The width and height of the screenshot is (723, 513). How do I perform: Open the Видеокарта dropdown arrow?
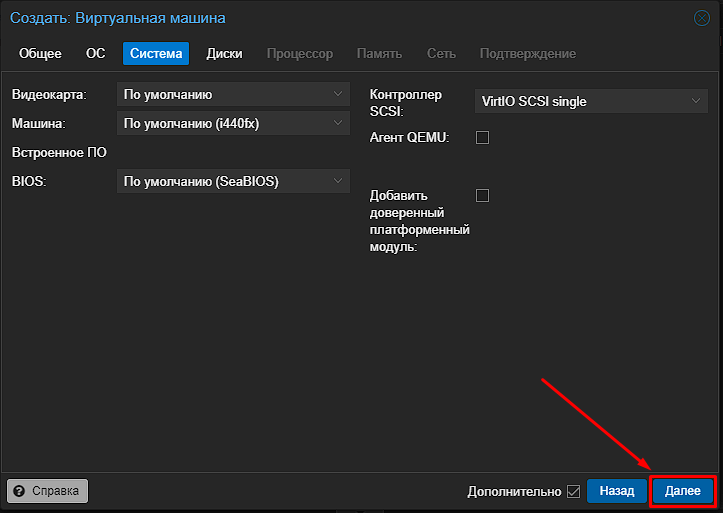tap(338, 94)
